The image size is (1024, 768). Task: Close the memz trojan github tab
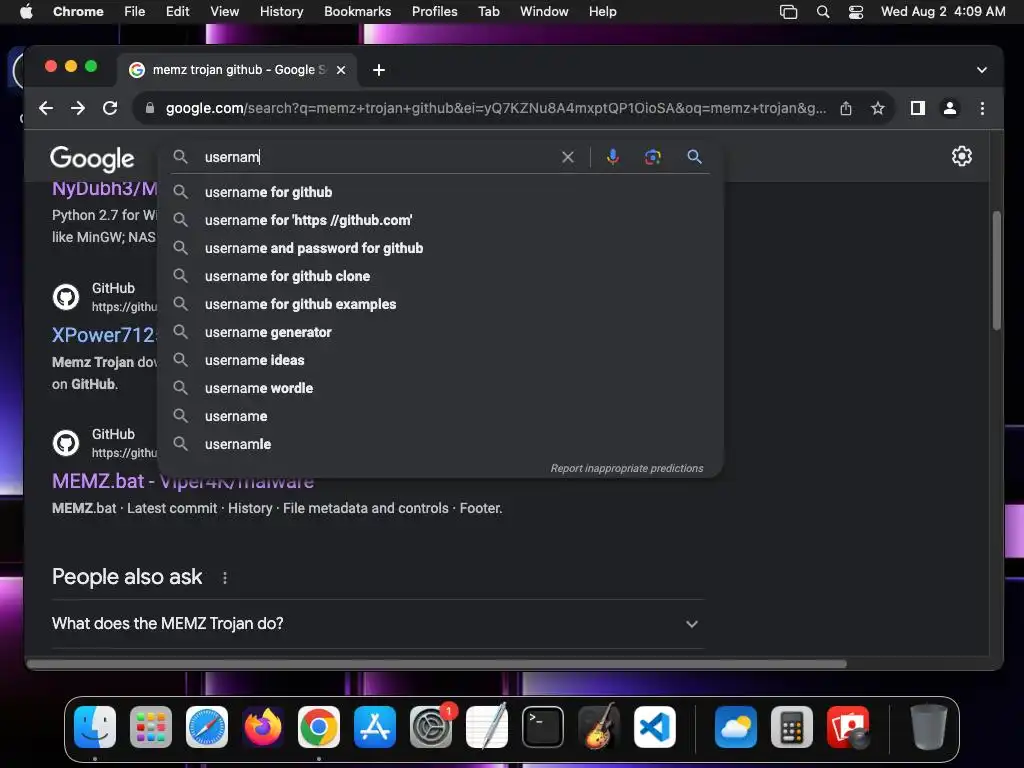(x=341, y=70)
